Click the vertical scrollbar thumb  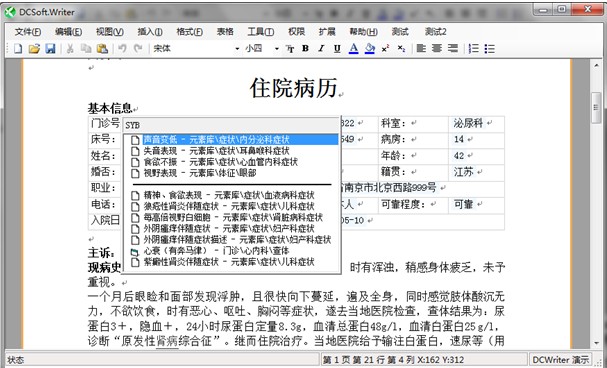click(x=596, y=108)
